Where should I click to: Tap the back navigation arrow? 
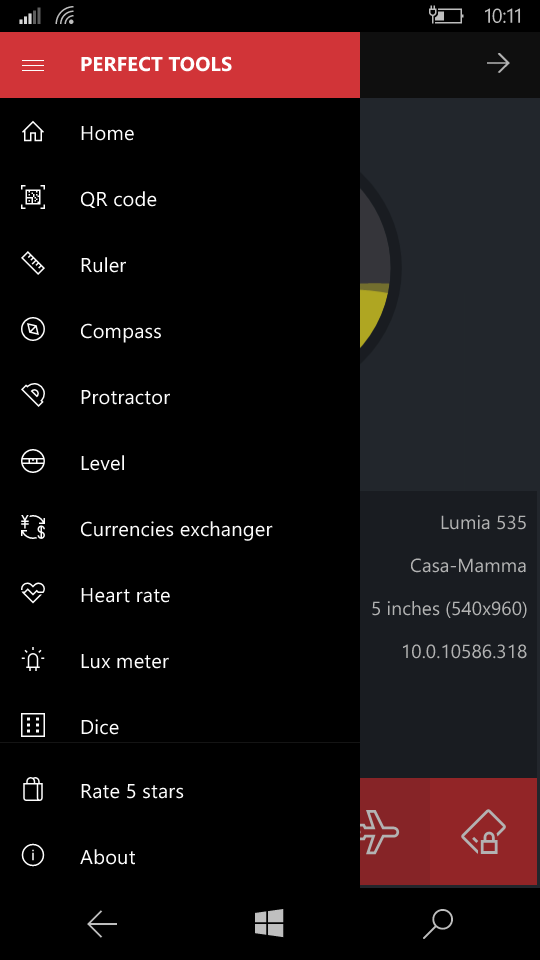pyautogui.click(x=102, y=923)
